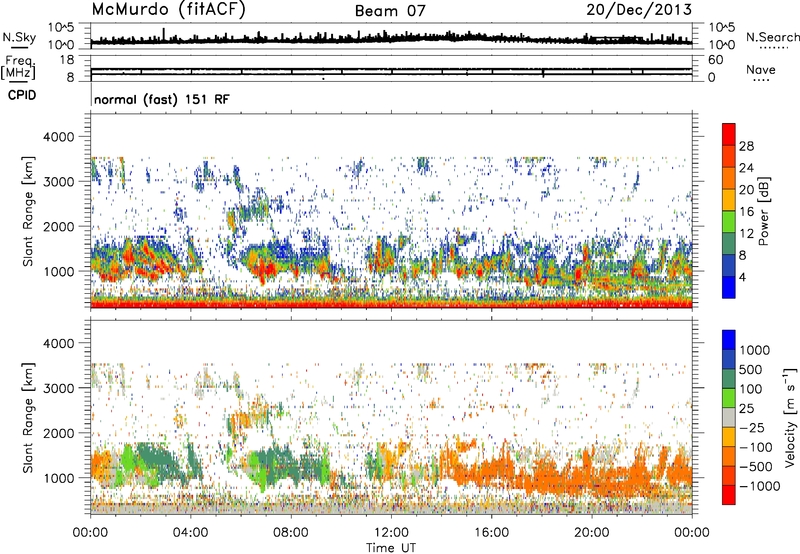Viewport: 800px width, 554px height.
Task: Click the 'N.Search' legend label
Action: (x=772, y=37)
